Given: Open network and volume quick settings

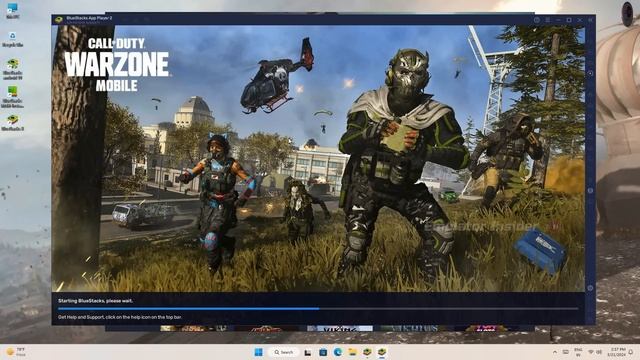Looking at the screenshot, I should (x=595, y=352).
